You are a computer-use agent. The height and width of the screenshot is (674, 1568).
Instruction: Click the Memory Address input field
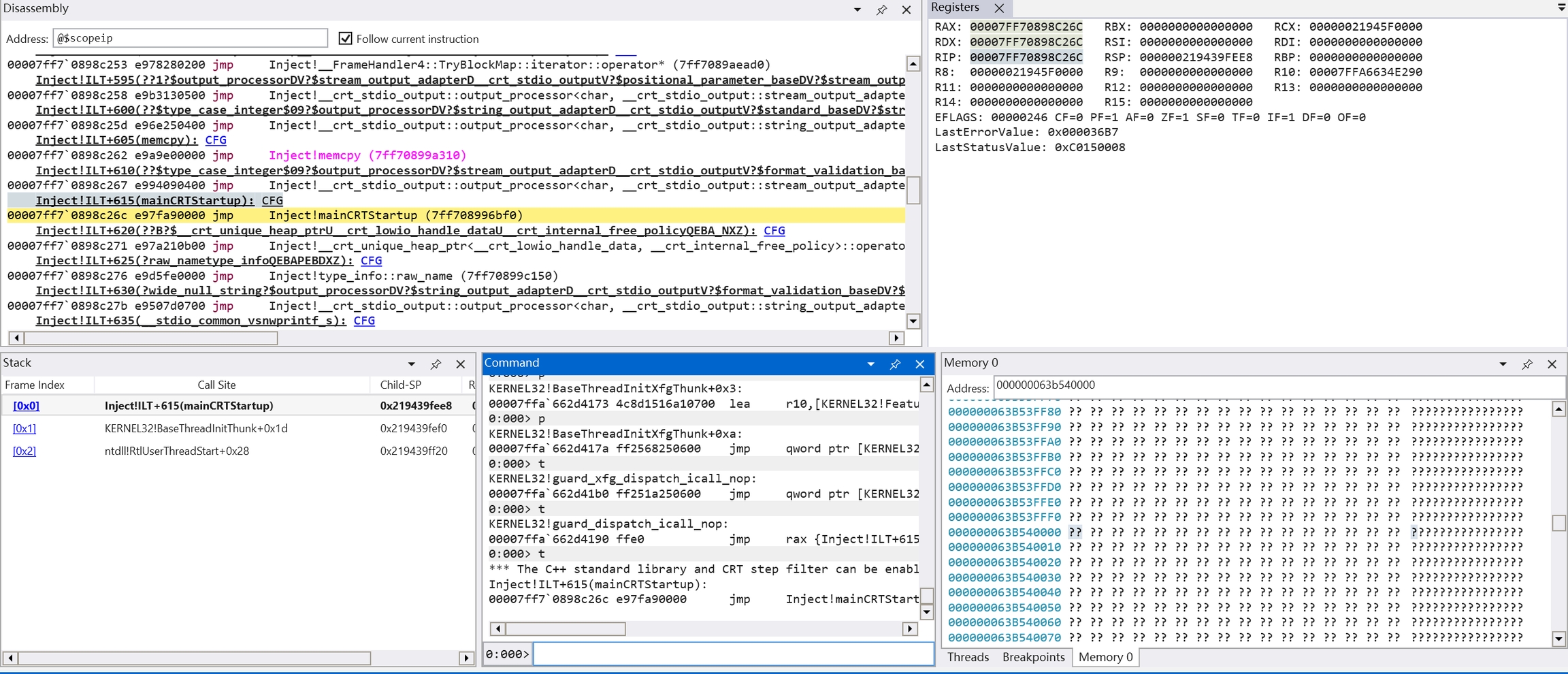(x=1277, y=385)
